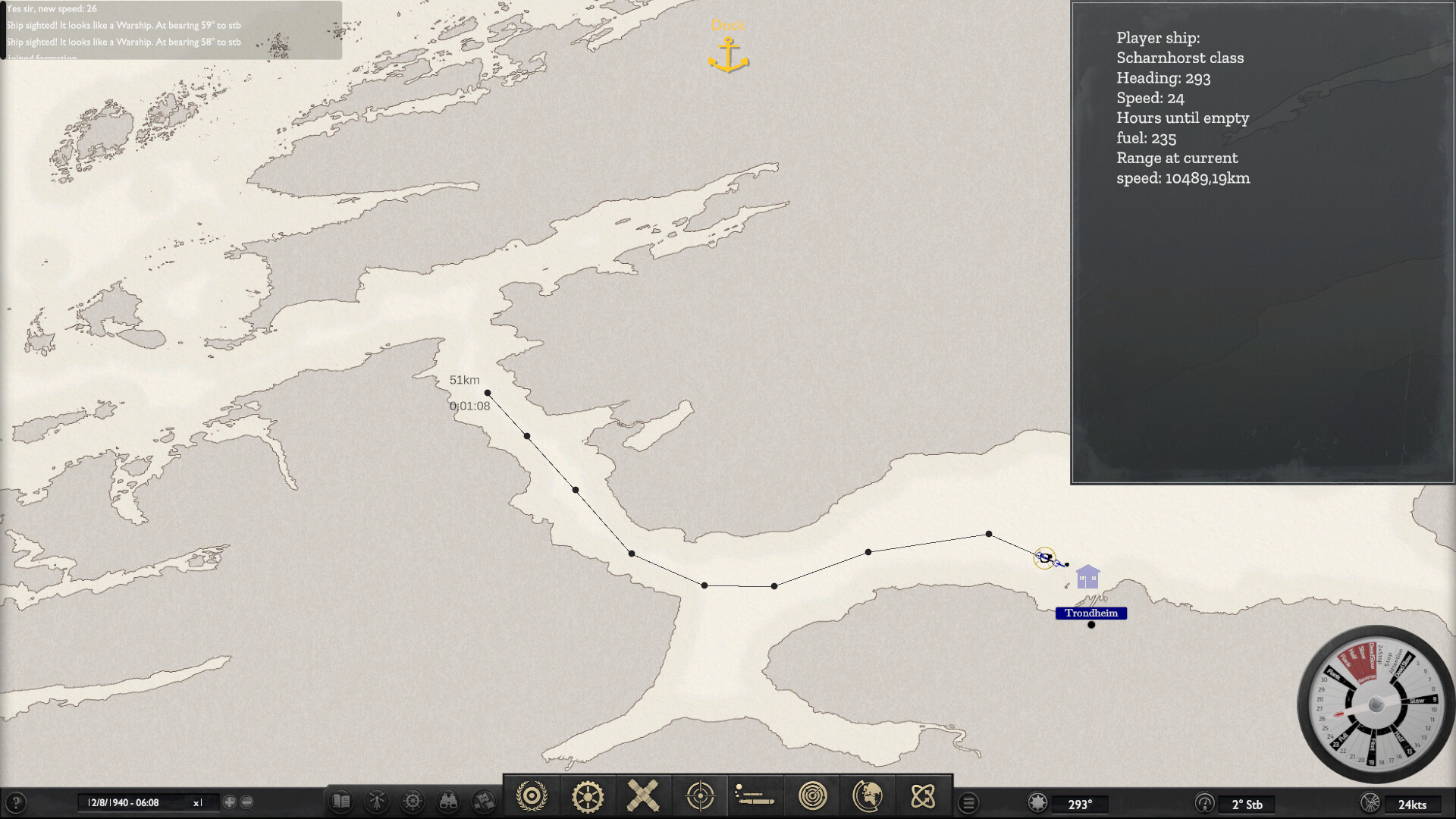This screenshot has height=819, width=1456.
Task: Select the Trondheim port label
Action: click(x=1091, y=613)
